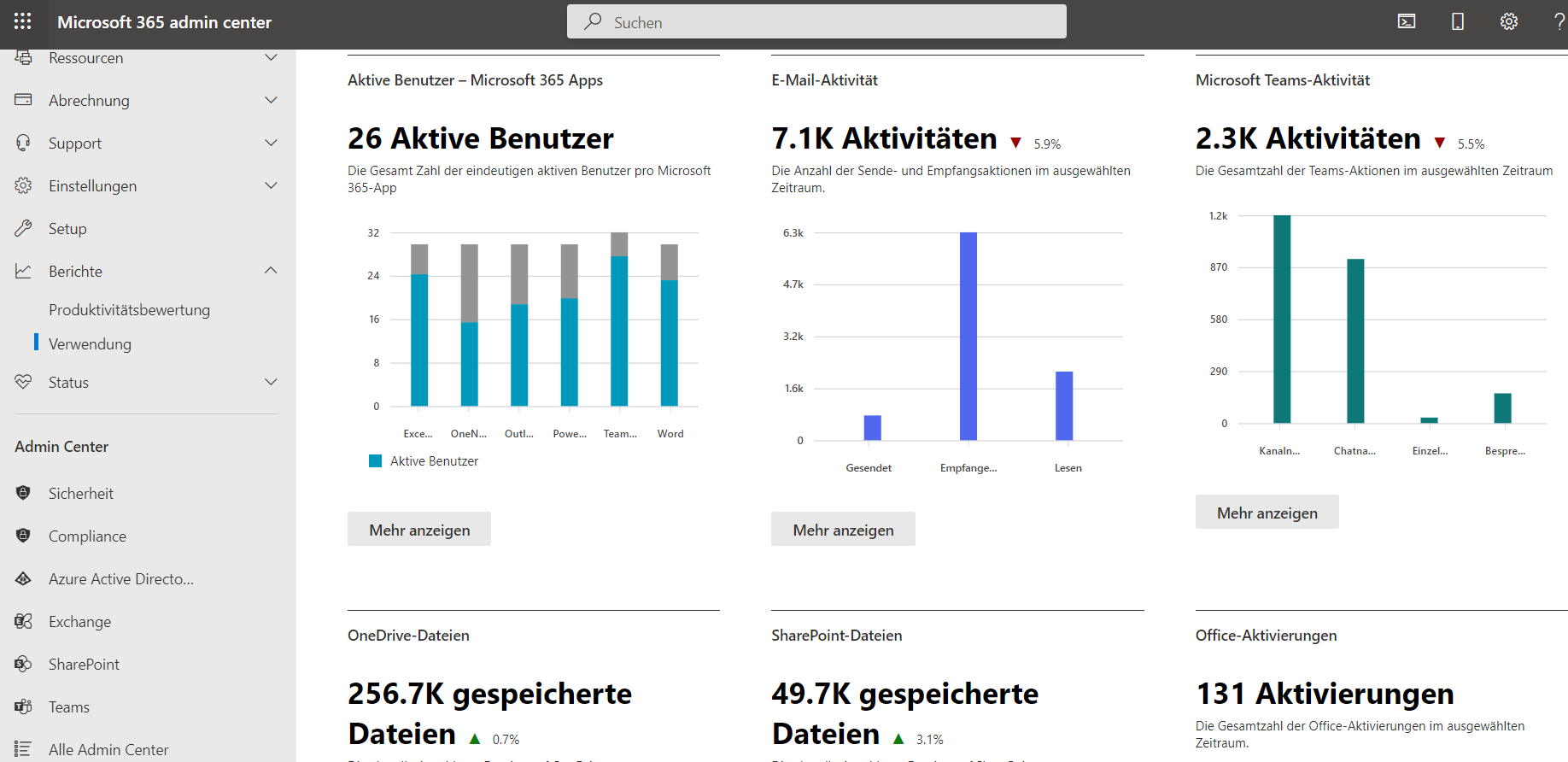Image resolution: width=1568 pixels, height=762 pixels.
Task: Click the Exchange admin icon
Action: tap(23, 621)
